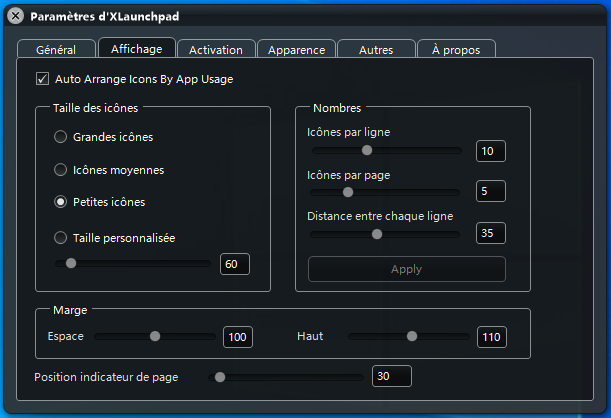Click the Espace margin slider
Image resolution: width=611 pixels, height=418 pixels.
(x=154, y=337)
